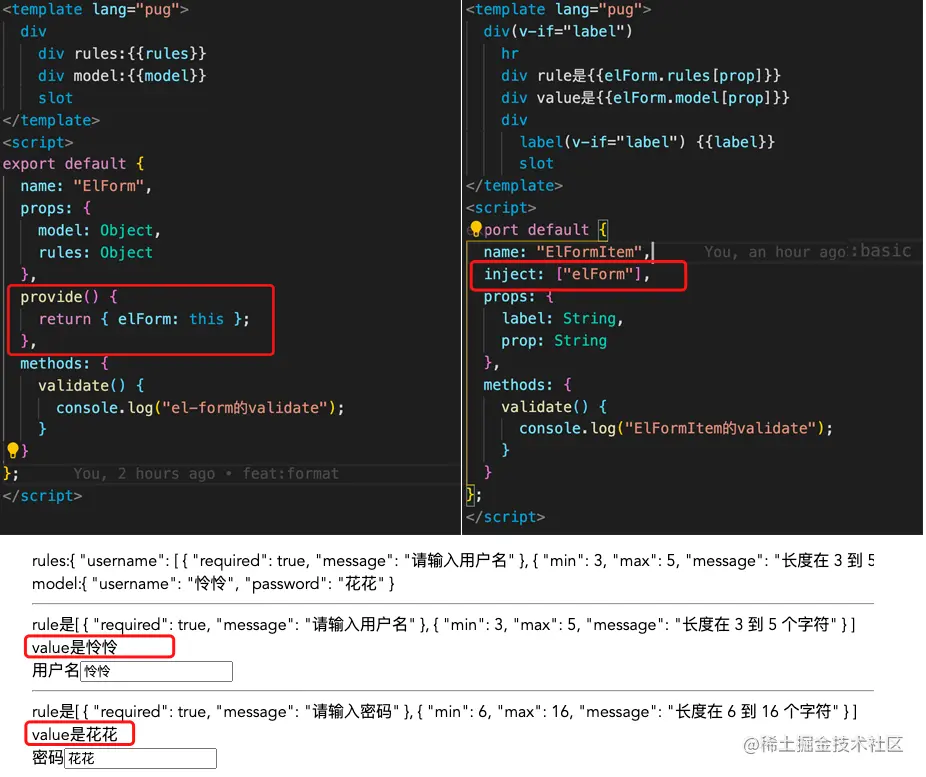Click 'return { elForm: this };' code line

click(x=144, y=319)
